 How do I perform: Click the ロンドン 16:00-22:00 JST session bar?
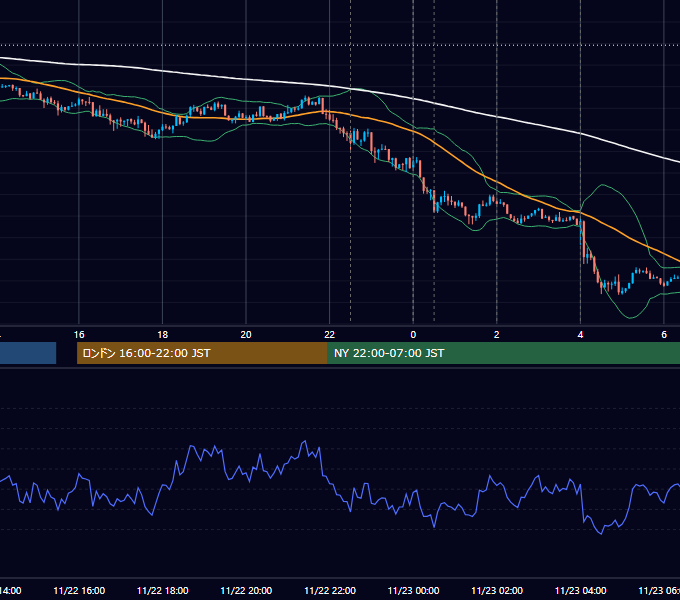[202, 353]
